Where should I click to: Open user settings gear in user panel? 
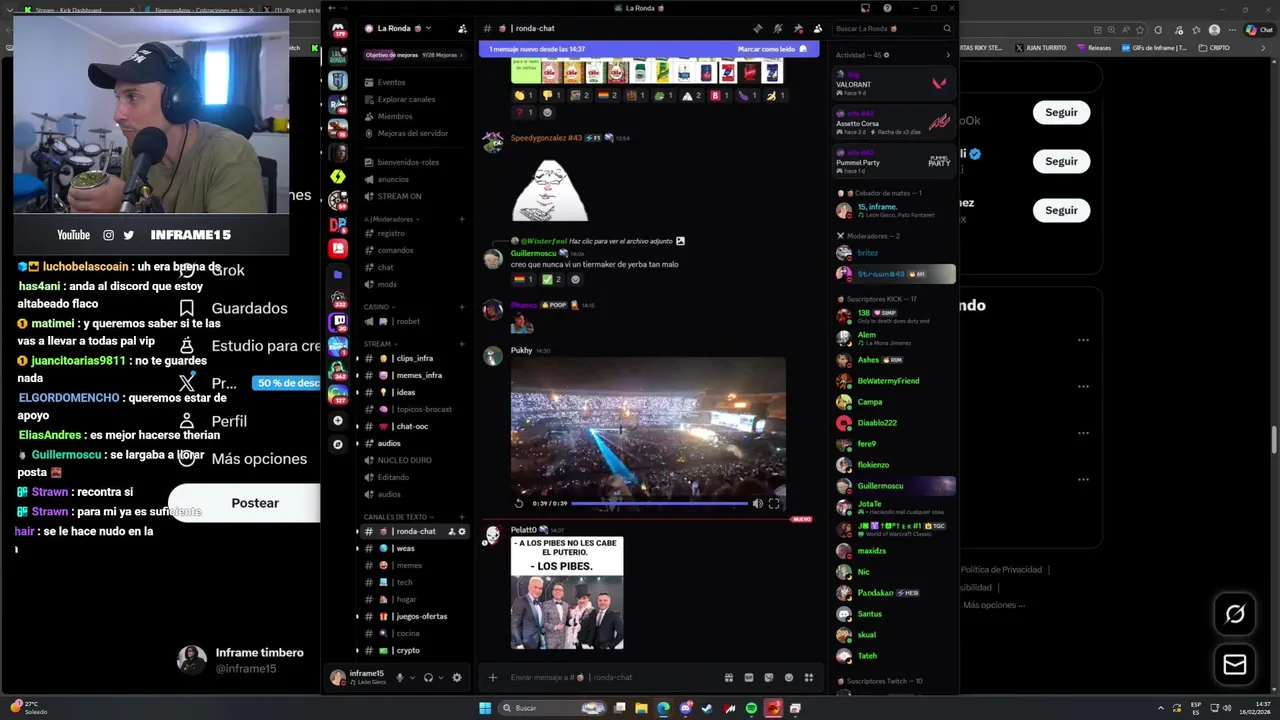pos(457,677)
